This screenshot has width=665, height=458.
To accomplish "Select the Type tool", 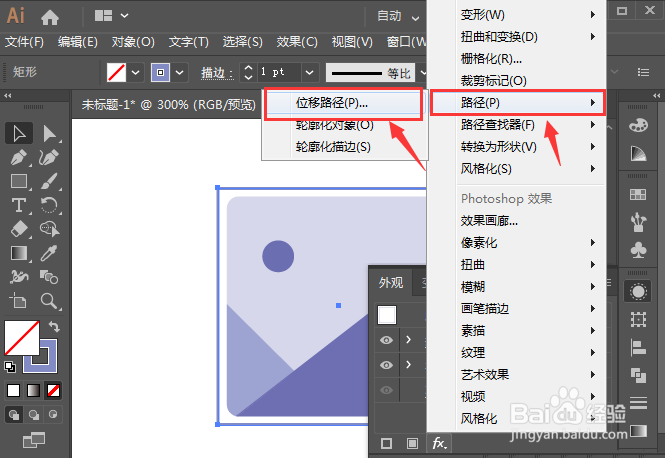I will coord(19,206).
